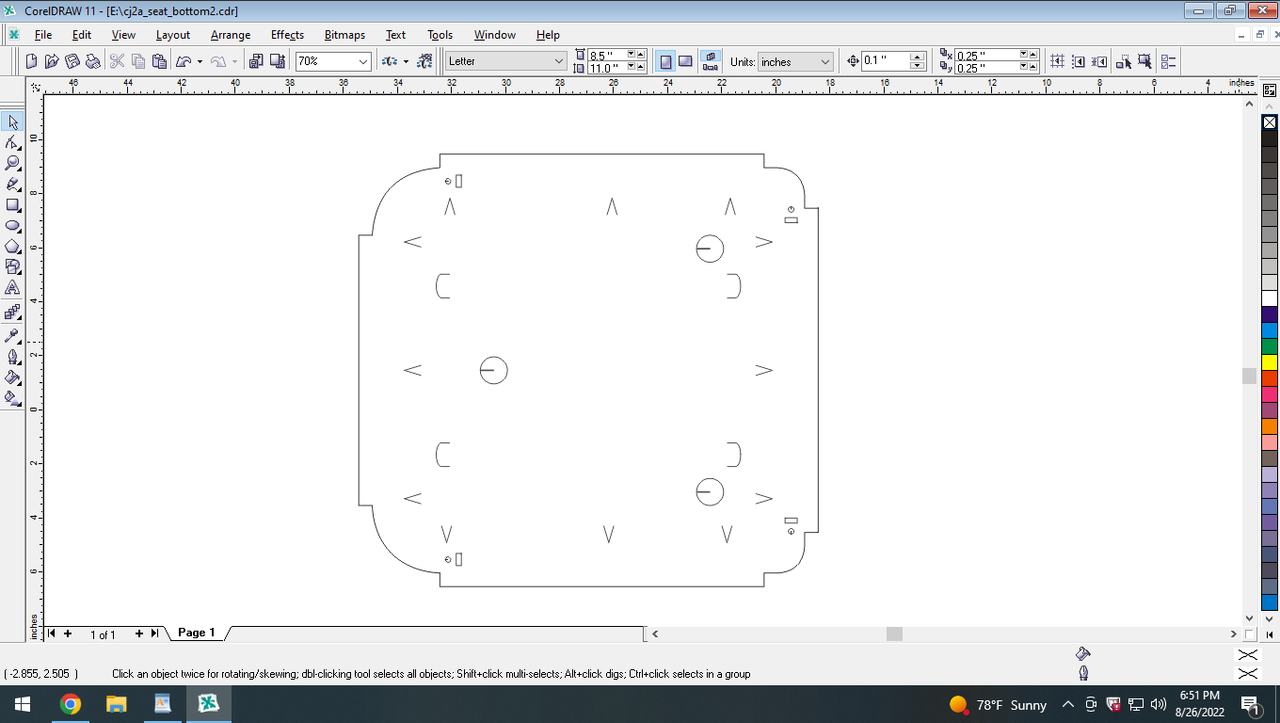This screenshot has height=723, width=1280.
Task: Click the Cut scissors icon
Action: tap(117, 61)
